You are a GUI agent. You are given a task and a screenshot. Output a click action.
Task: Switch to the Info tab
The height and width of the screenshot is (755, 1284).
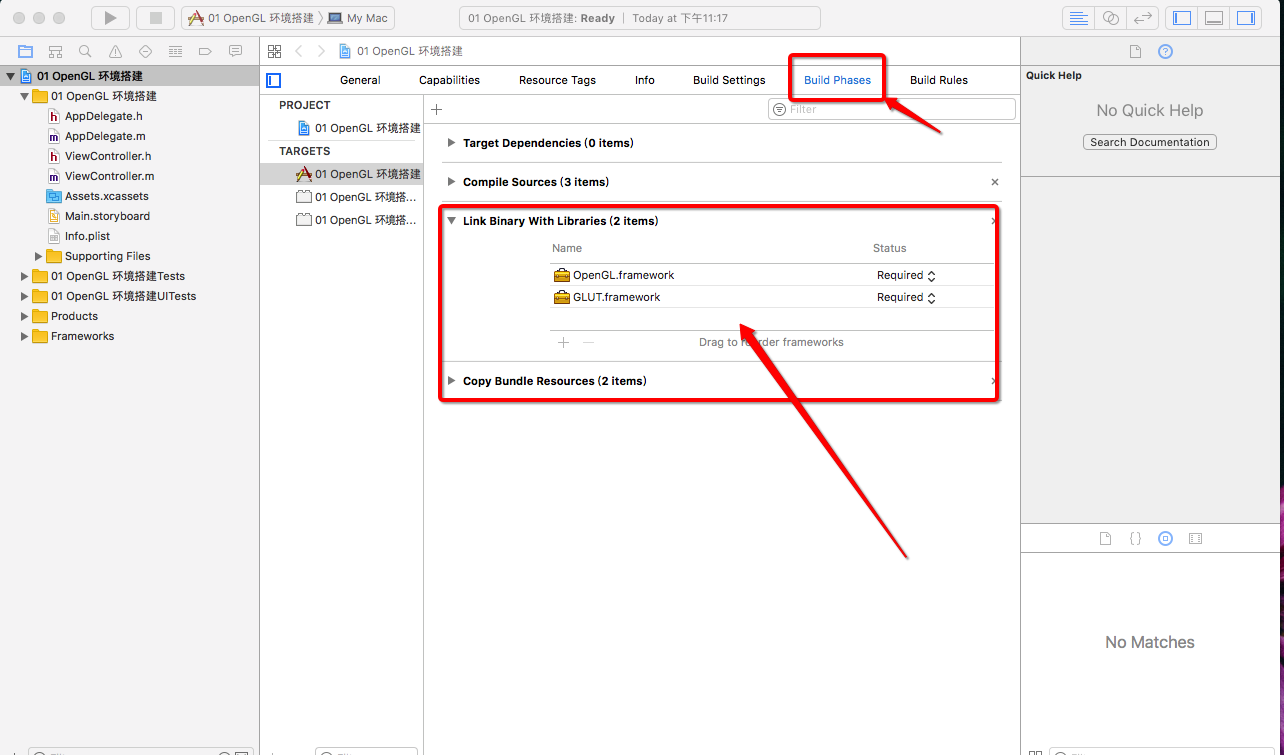pyautogui.click(x=645, y=80)
